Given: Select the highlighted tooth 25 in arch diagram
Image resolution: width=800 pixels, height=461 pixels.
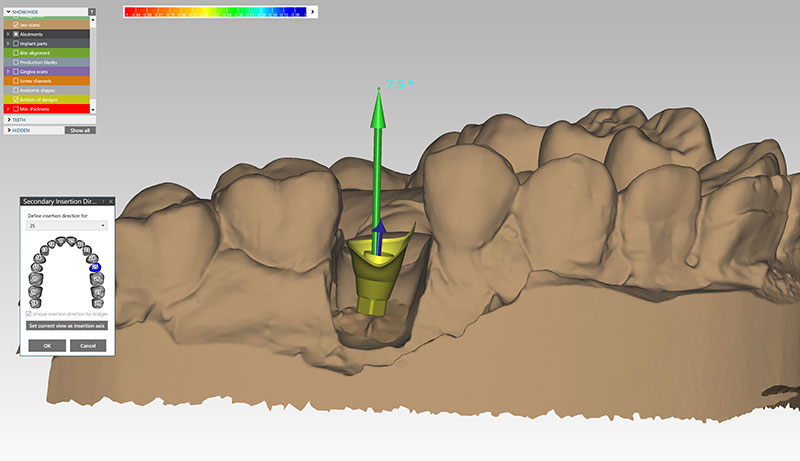Looking at the screenshot, I should coord(95,267).
